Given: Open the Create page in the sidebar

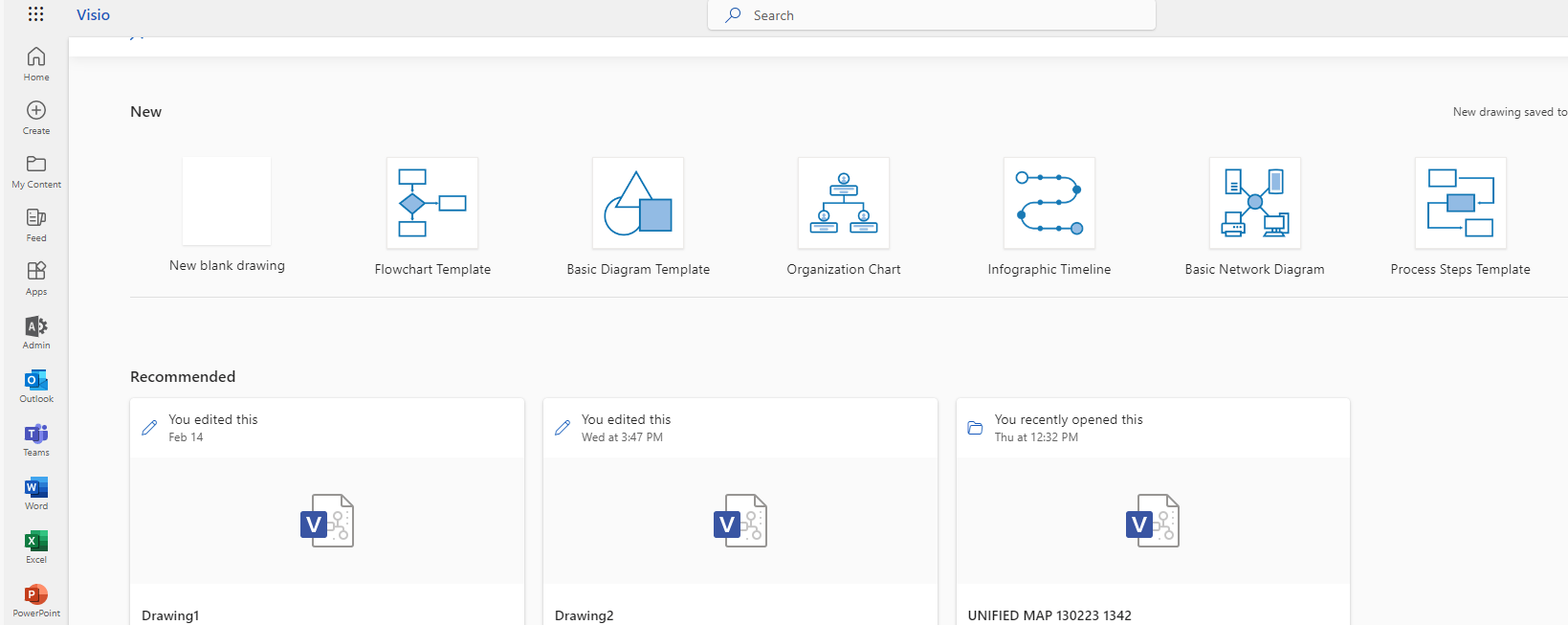Looking at the screenshot, I should pos(36,117).
